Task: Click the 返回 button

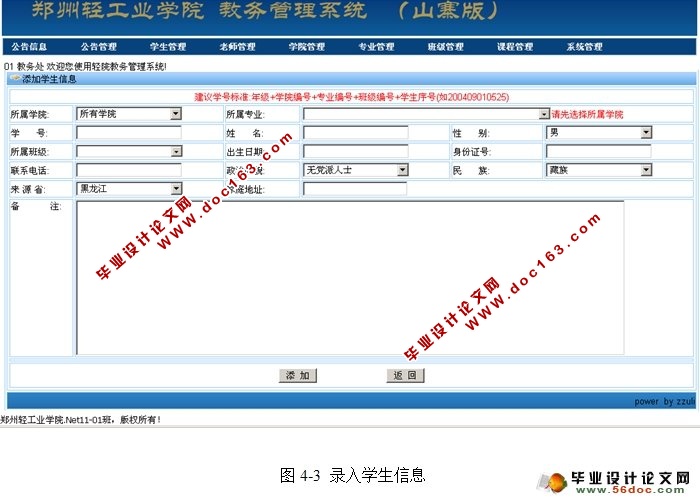Action: click(x=405, y=375)
